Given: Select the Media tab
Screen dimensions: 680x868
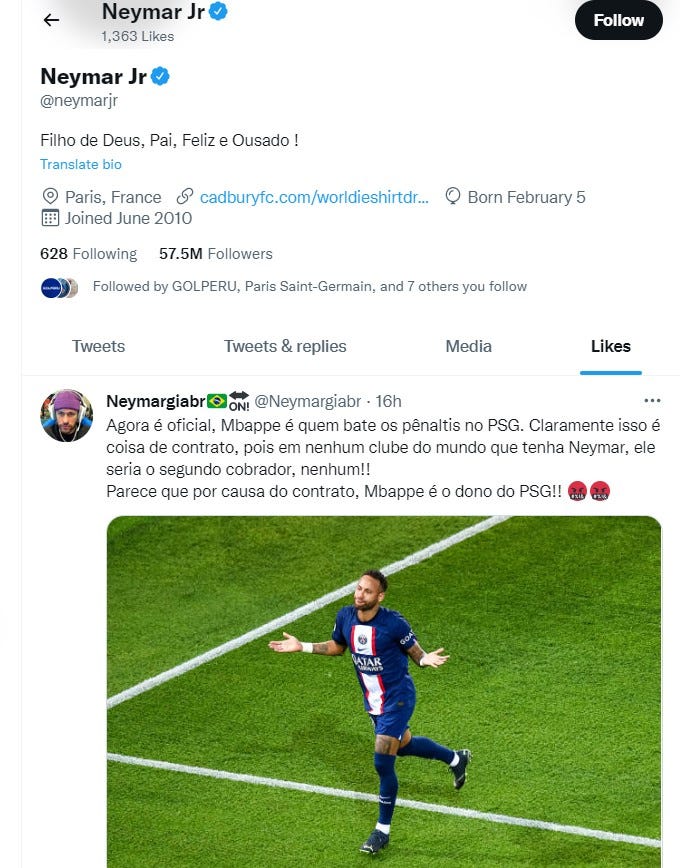Looking at the screenshot, I should [x=468, y=346].
